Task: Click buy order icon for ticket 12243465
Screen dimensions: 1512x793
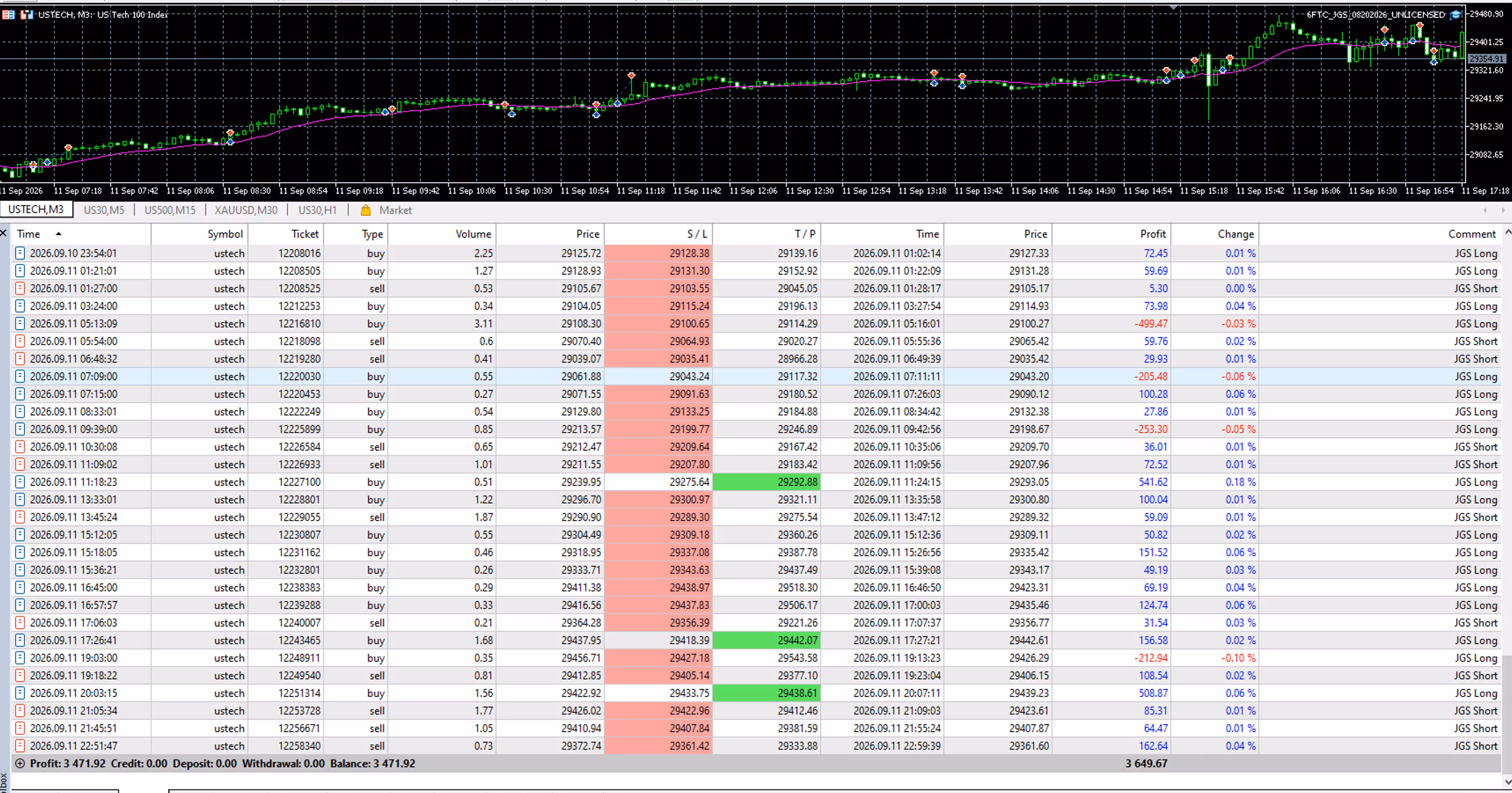Action: (20, 640)
